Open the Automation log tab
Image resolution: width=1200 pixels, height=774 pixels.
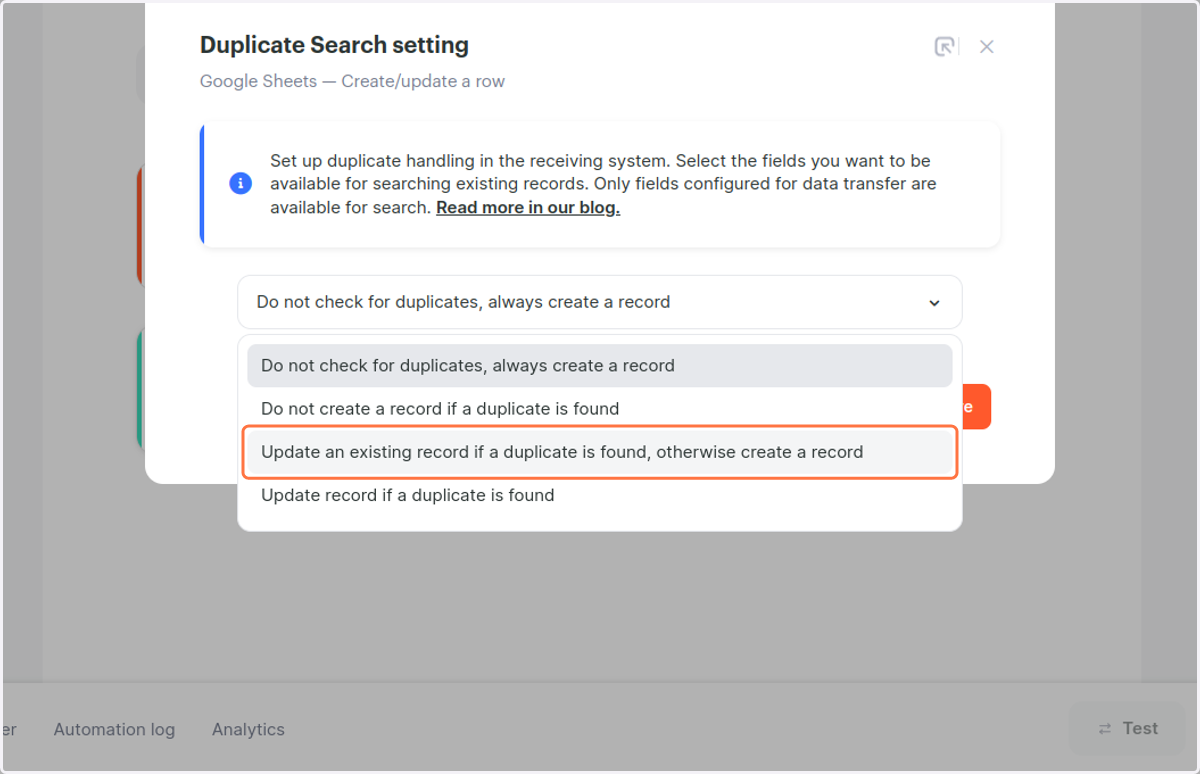pyautogui.click(x=114, y=730)
